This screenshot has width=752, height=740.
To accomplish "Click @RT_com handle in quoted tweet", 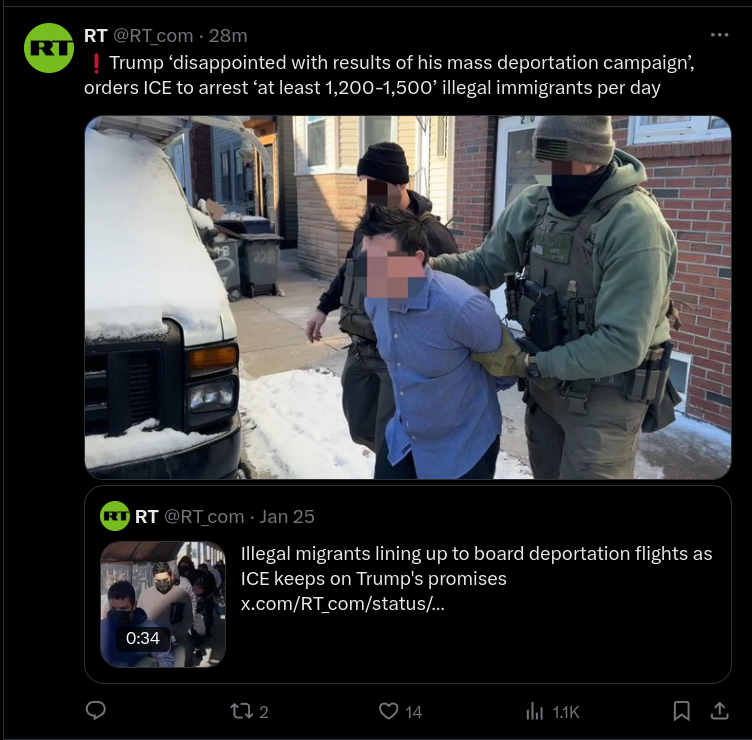I will point(204,517).
